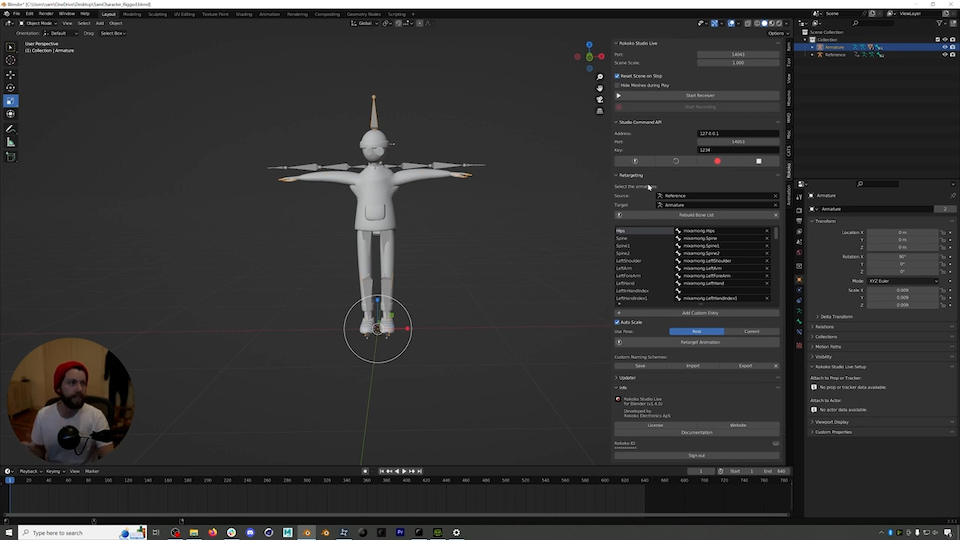
Task: Click Add Custom Entry button
Action: pyautogui.click(x=697, y=313)
